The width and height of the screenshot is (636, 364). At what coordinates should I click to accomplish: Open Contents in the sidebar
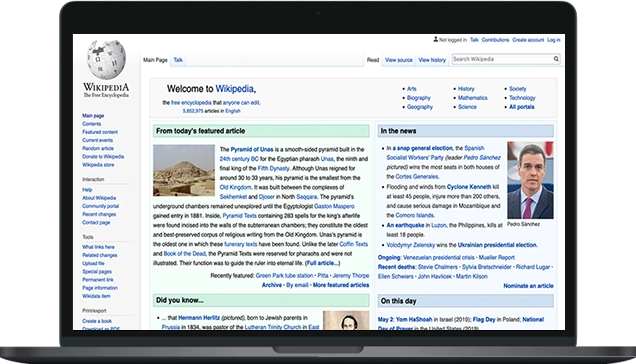pos(92,124)
